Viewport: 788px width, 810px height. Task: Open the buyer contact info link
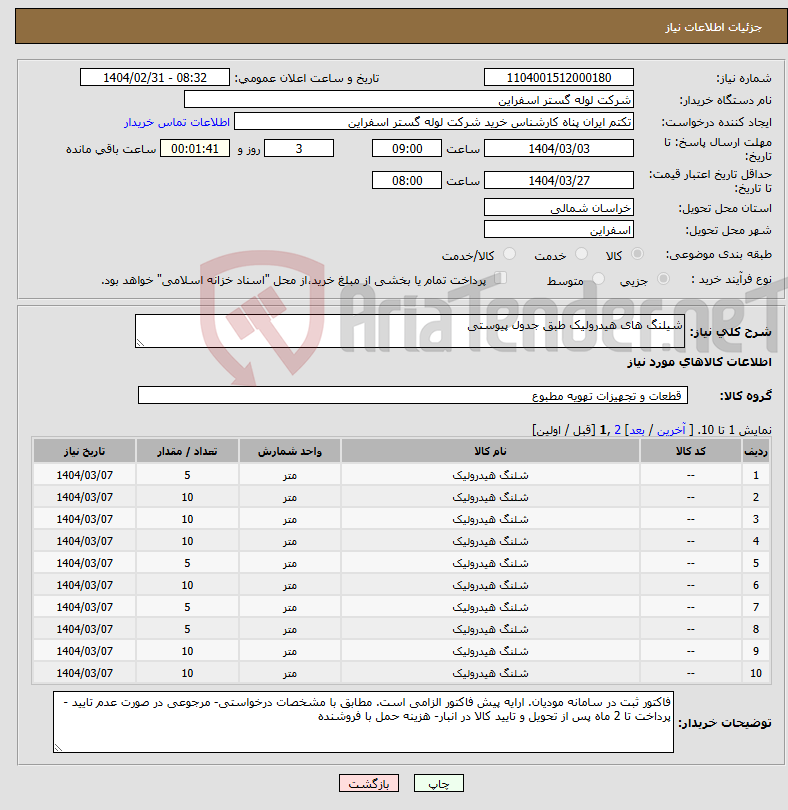click(177, 122)
